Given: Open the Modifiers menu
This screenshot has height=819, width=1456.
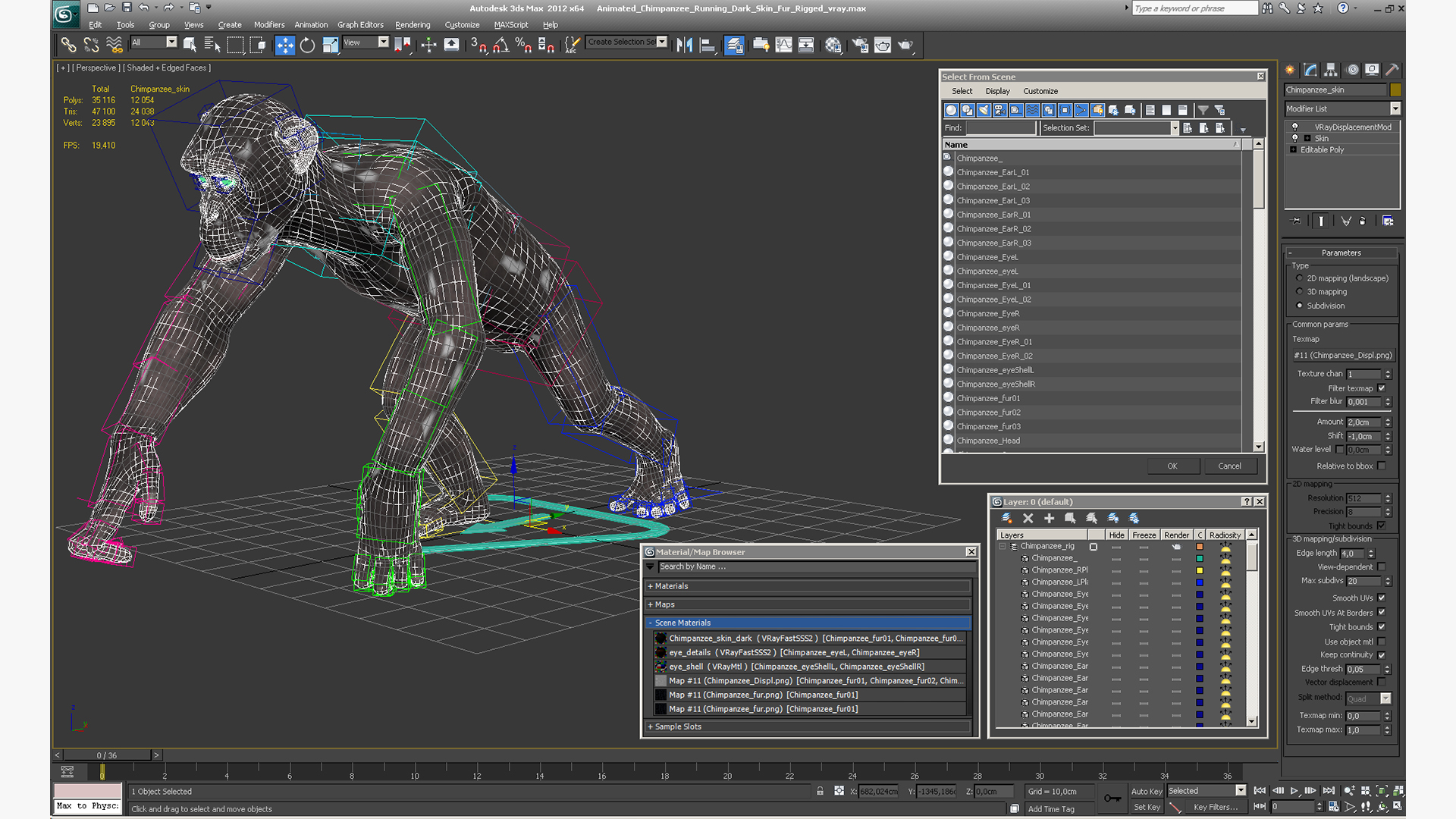Looking at the screenshot, I should pos(269,25).
